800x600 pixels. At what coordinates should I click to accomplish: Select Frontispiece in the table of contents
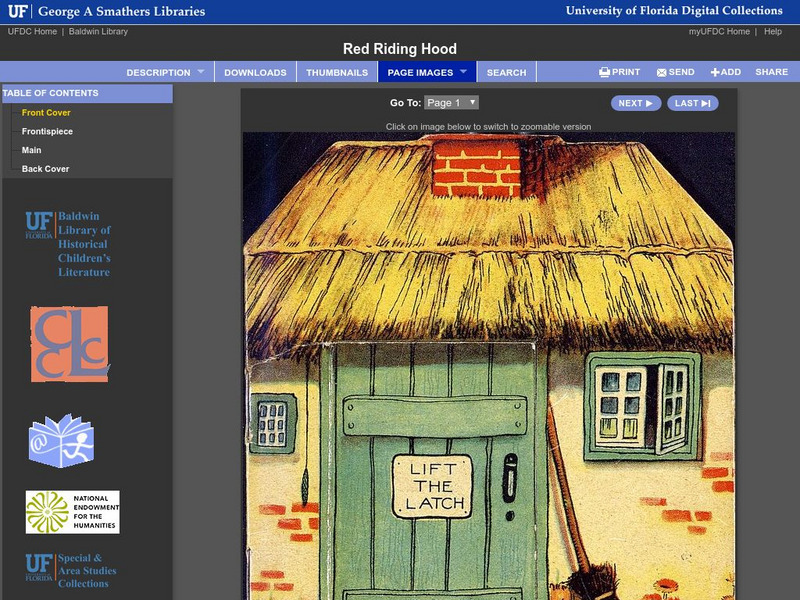[47, 132]
